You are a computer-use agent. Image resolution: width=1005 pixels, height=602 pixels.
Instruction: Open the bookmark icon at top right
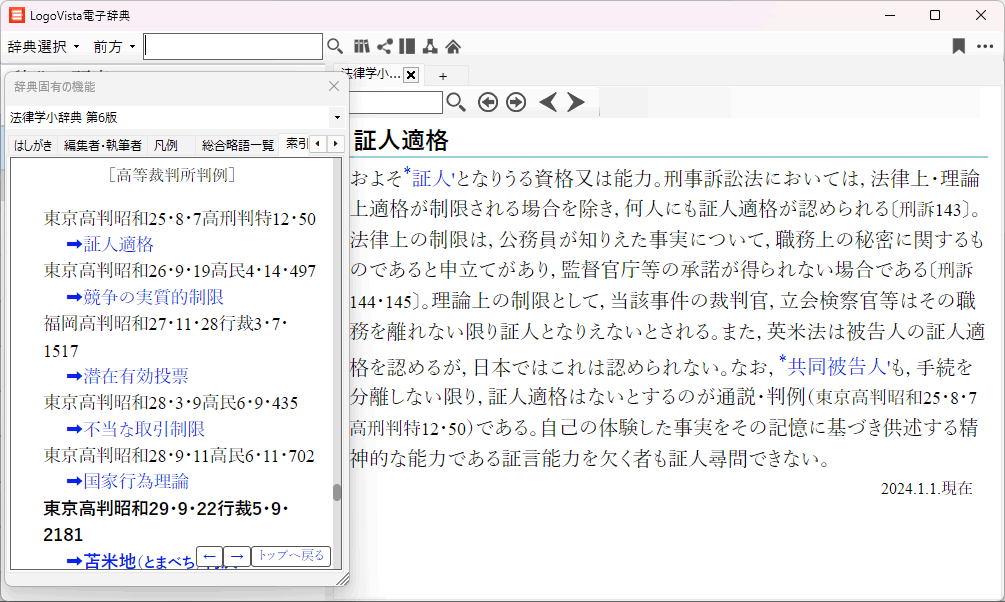pos(958,46)
